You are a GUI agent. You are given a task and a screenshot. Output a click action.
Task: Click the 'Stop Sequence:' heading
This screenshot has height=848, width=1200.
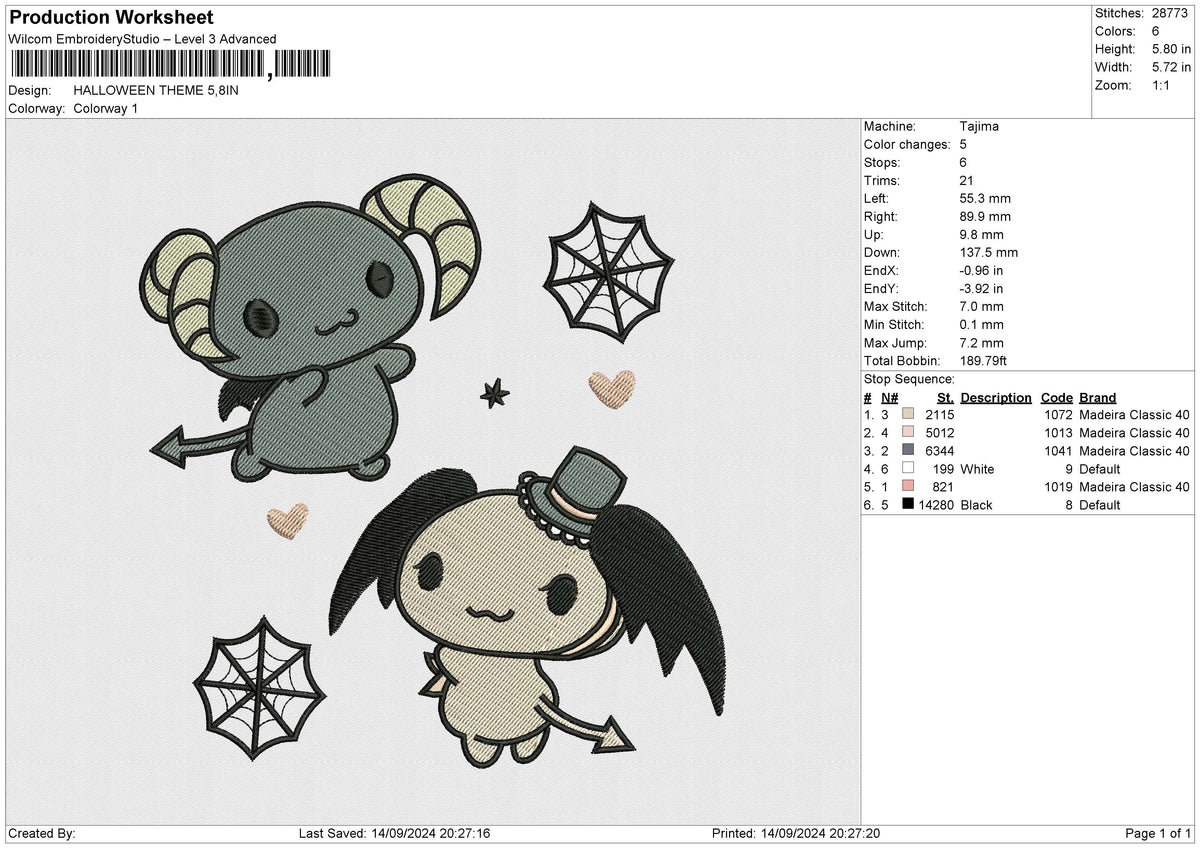pyautogui.click(x=909, y=379)
